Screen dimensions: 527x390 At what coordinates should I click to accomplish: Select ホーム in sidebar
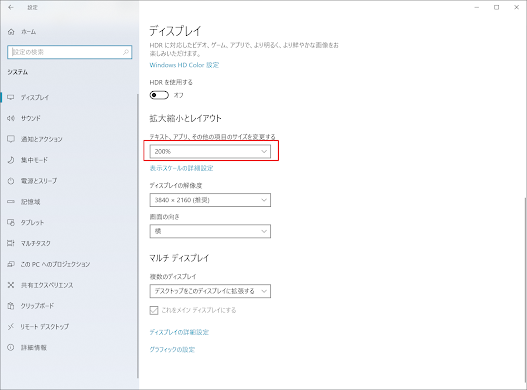pos(29,32)
